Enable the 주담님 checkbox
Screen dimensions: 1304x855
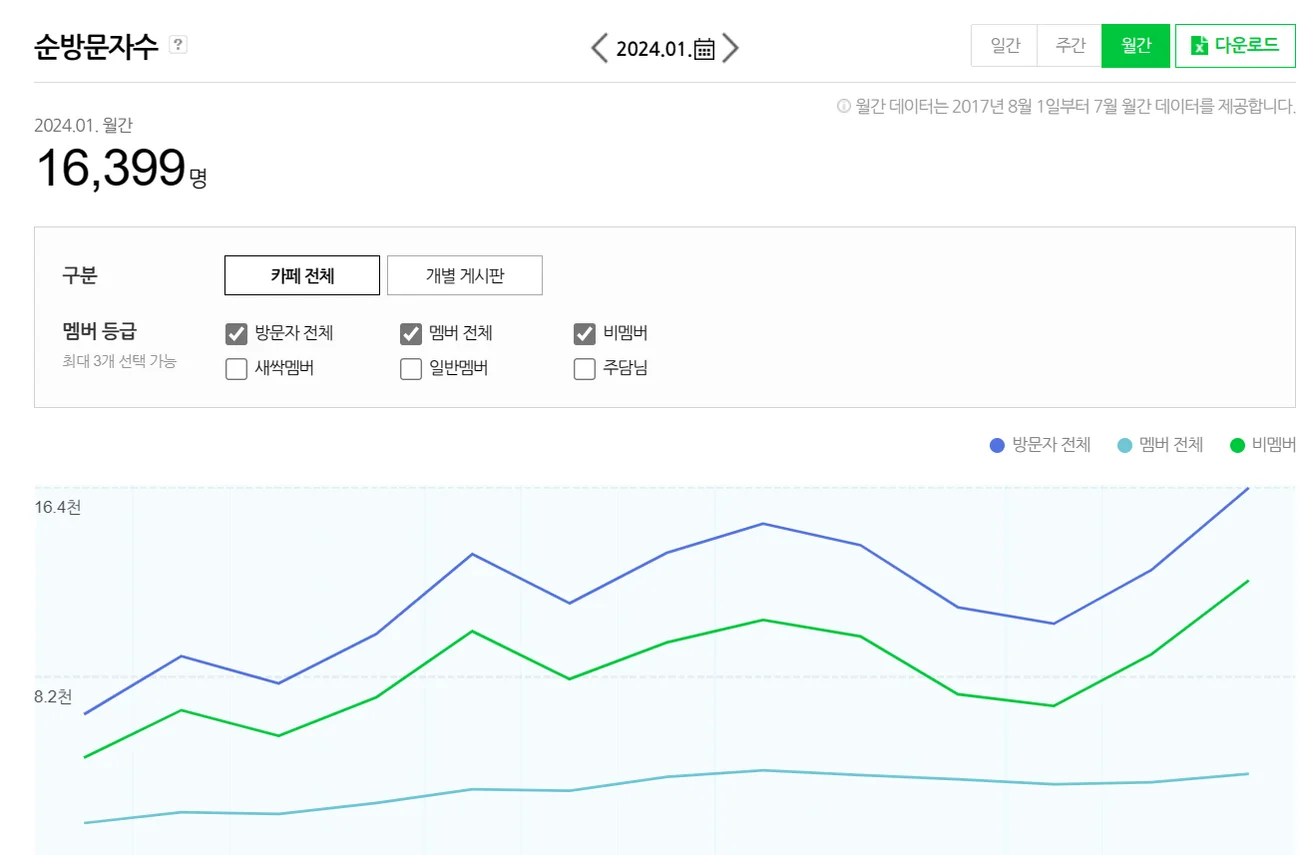click(584, 369)
